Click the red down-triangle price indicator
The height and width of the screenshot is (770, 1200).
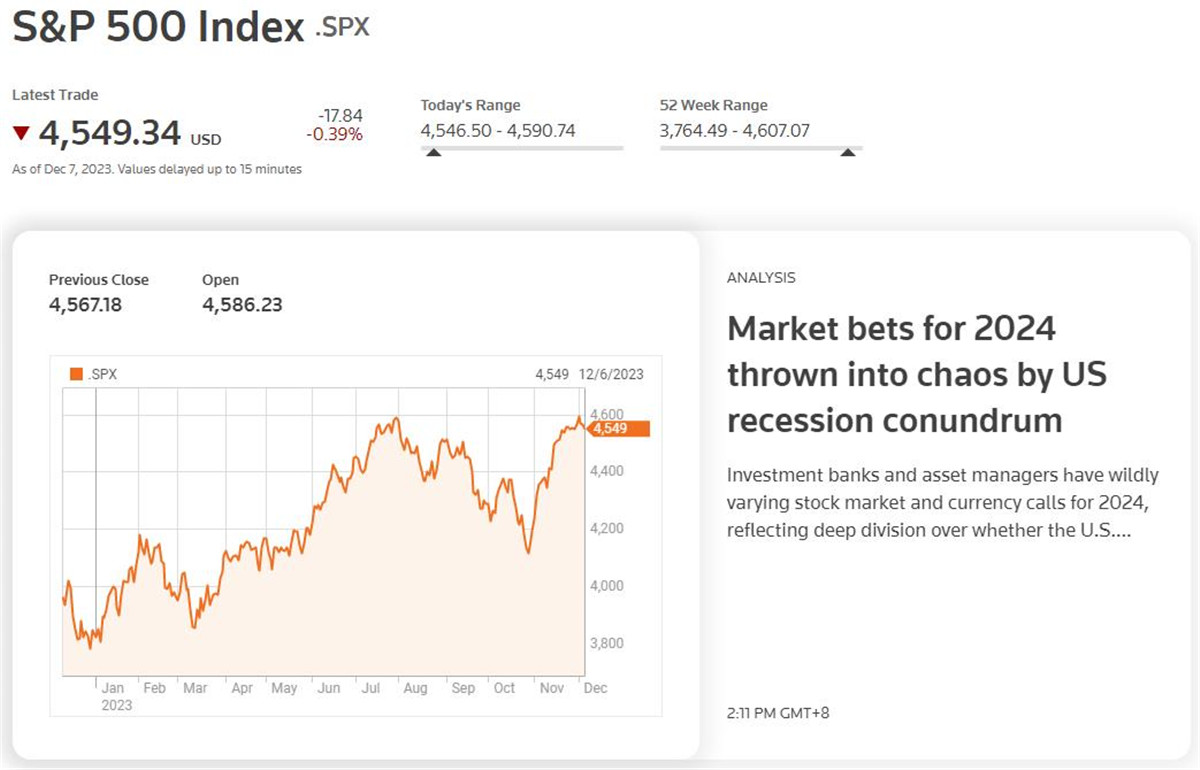[22, 132]
